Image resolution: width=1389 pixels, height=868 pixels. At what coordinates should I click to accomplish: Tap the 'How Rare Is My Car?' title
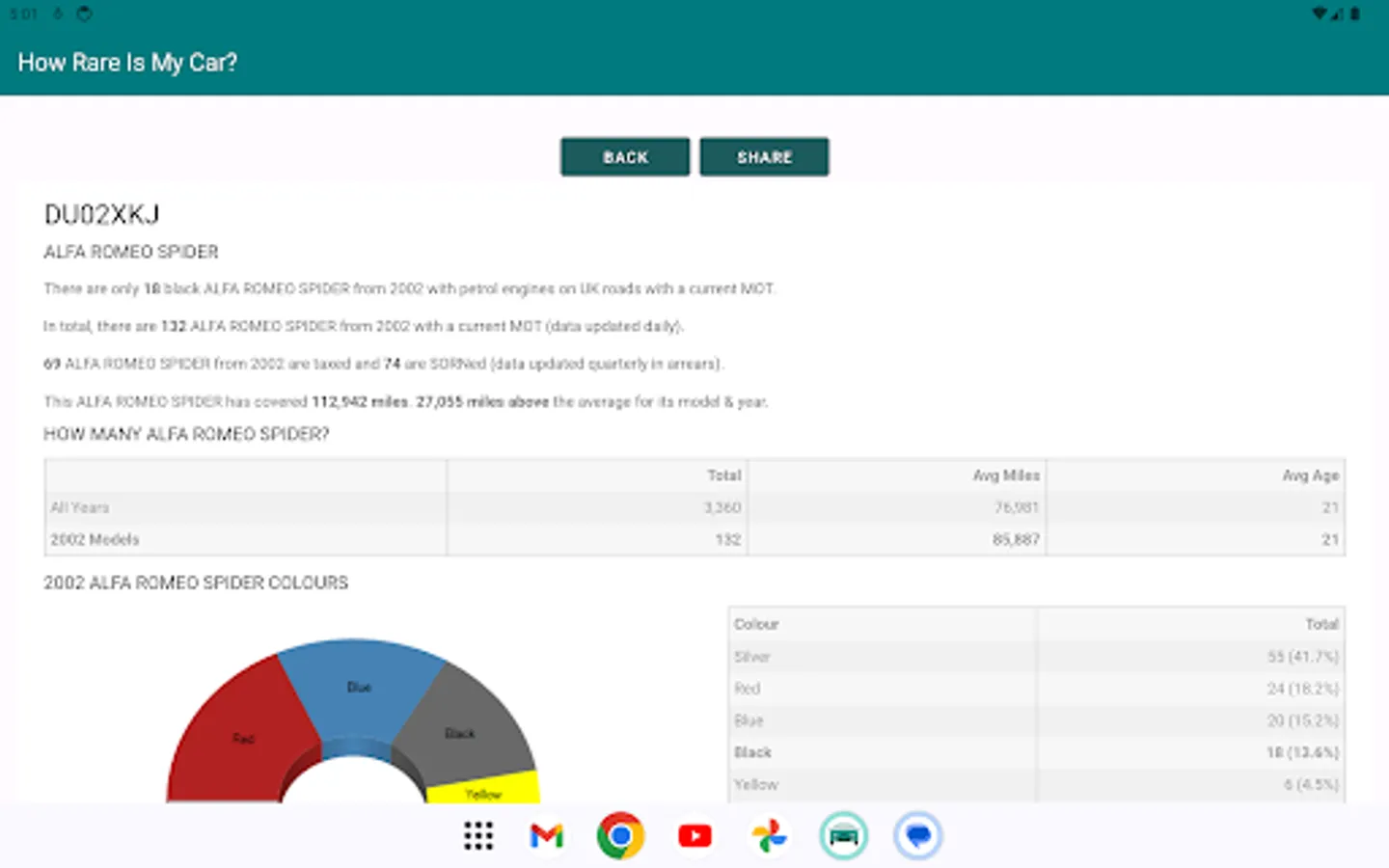point(127,63)
